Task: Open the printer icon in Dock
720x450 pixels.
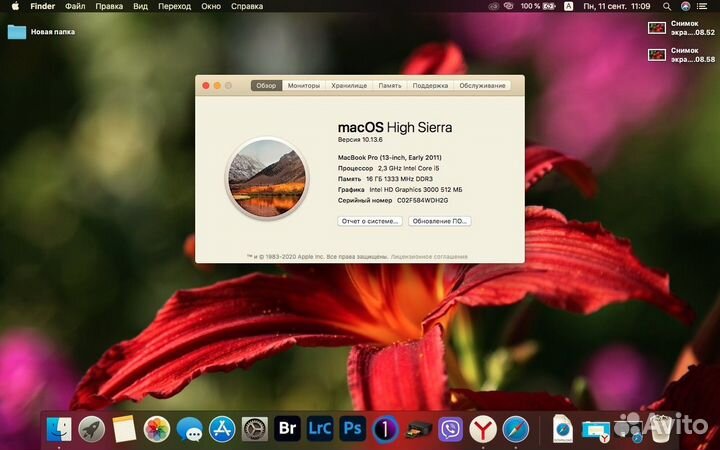Action: point(418,430)
